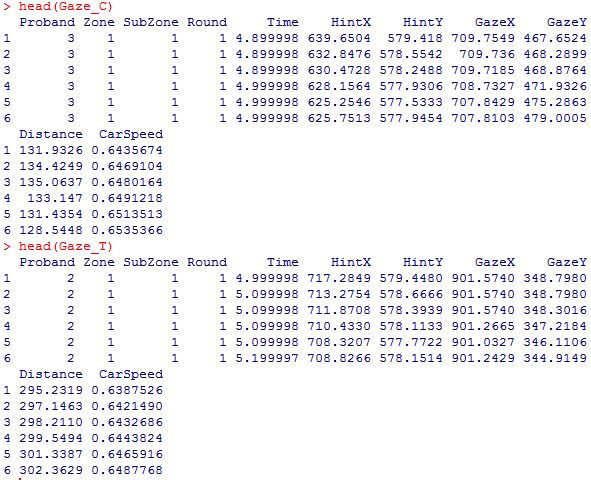Screen dimensions: 591x480
Task: Select Distance value 299.5494
Action: pyautogui.click(x=51, y=438)
